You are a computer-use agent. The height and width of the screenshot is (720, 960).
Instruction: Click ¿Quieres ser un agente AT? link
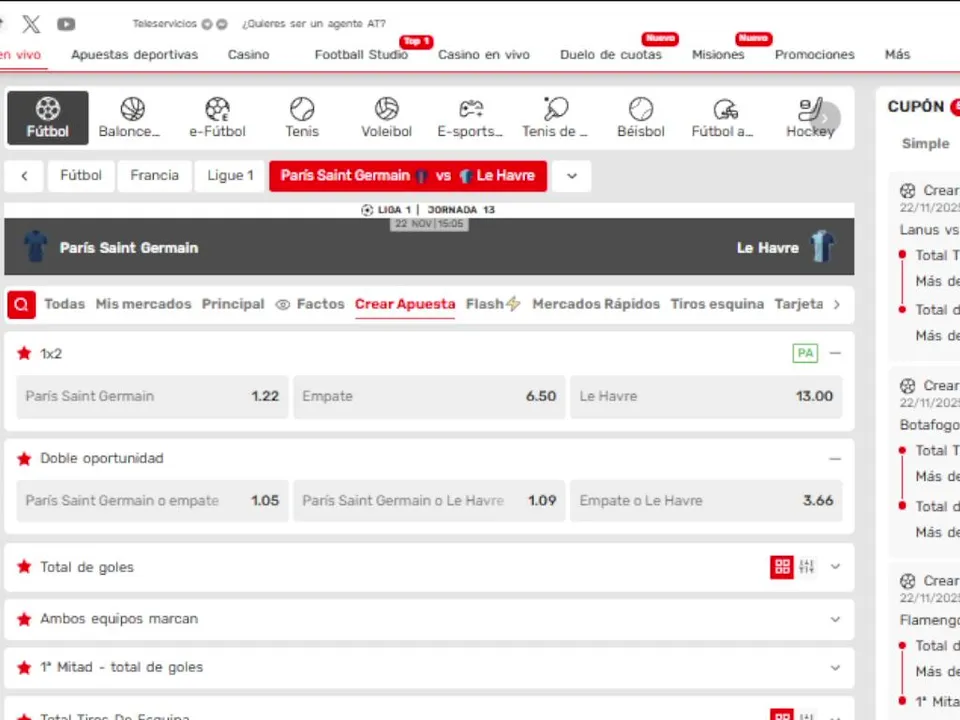(313, 24)
